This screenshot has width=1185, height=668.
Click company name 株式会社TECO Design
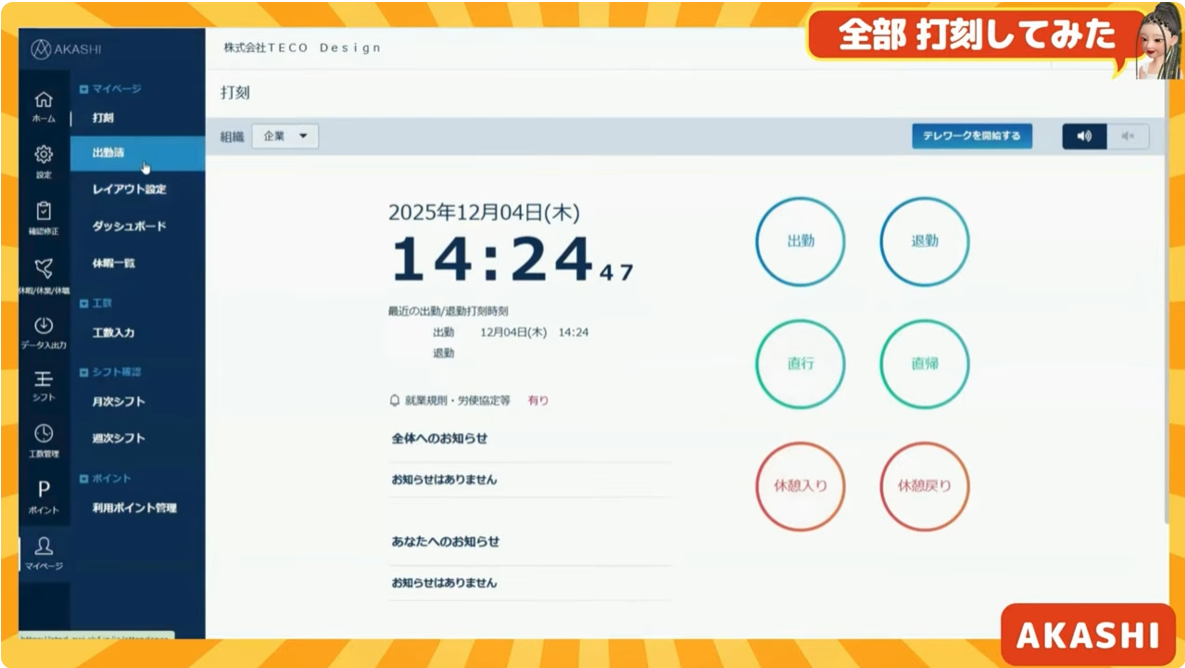point(302,48)
